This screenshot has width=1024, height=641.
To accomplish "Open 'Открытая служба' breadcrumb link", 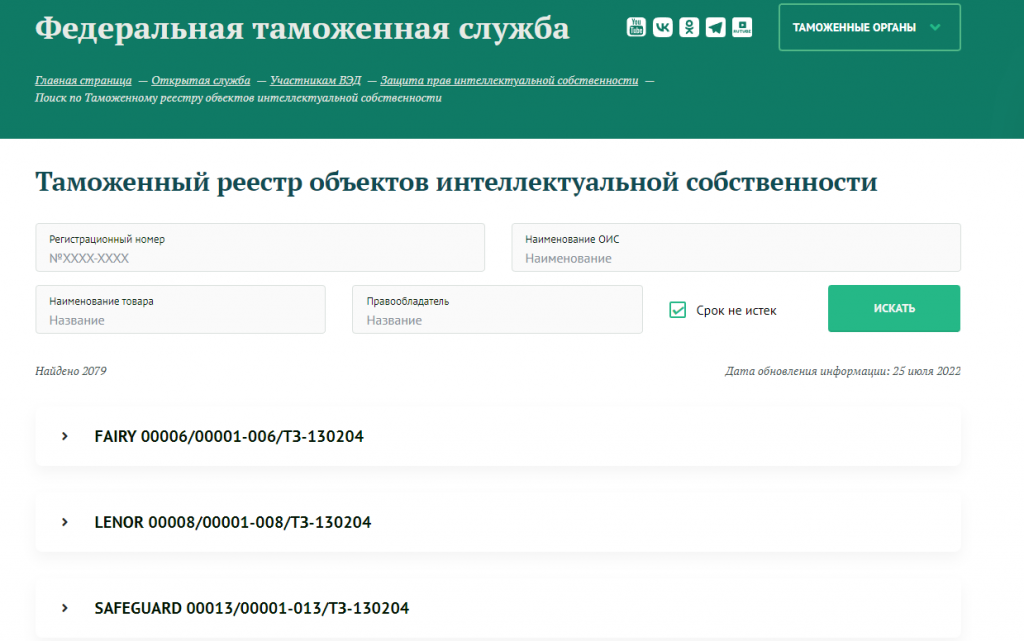I will (x=200, y=80).
